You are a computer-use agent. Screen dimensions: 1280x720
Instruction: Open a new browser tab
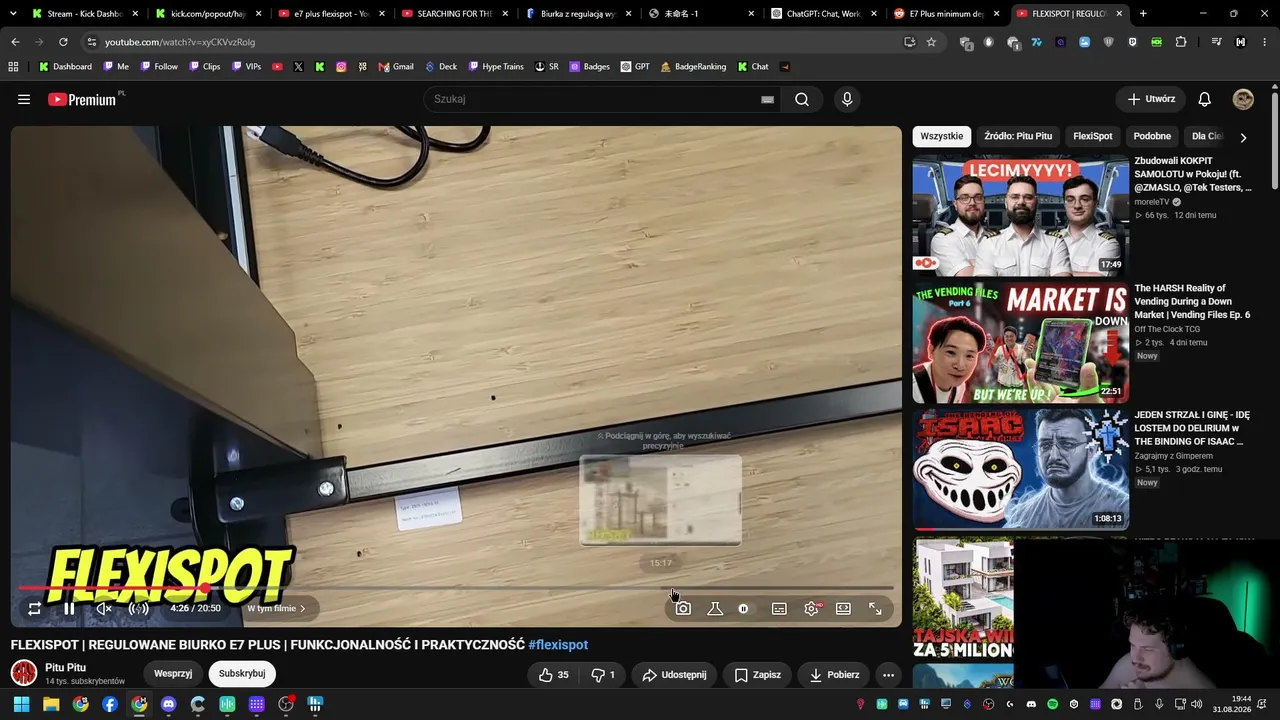coord(1143,14)
